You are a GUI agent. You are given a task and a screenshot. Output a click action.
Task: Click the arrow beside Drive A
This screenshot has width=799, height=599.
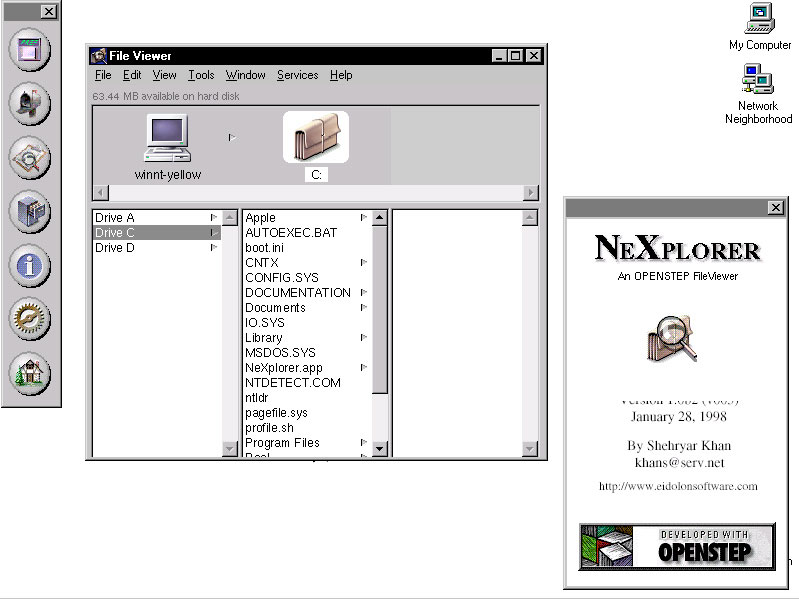214,217
